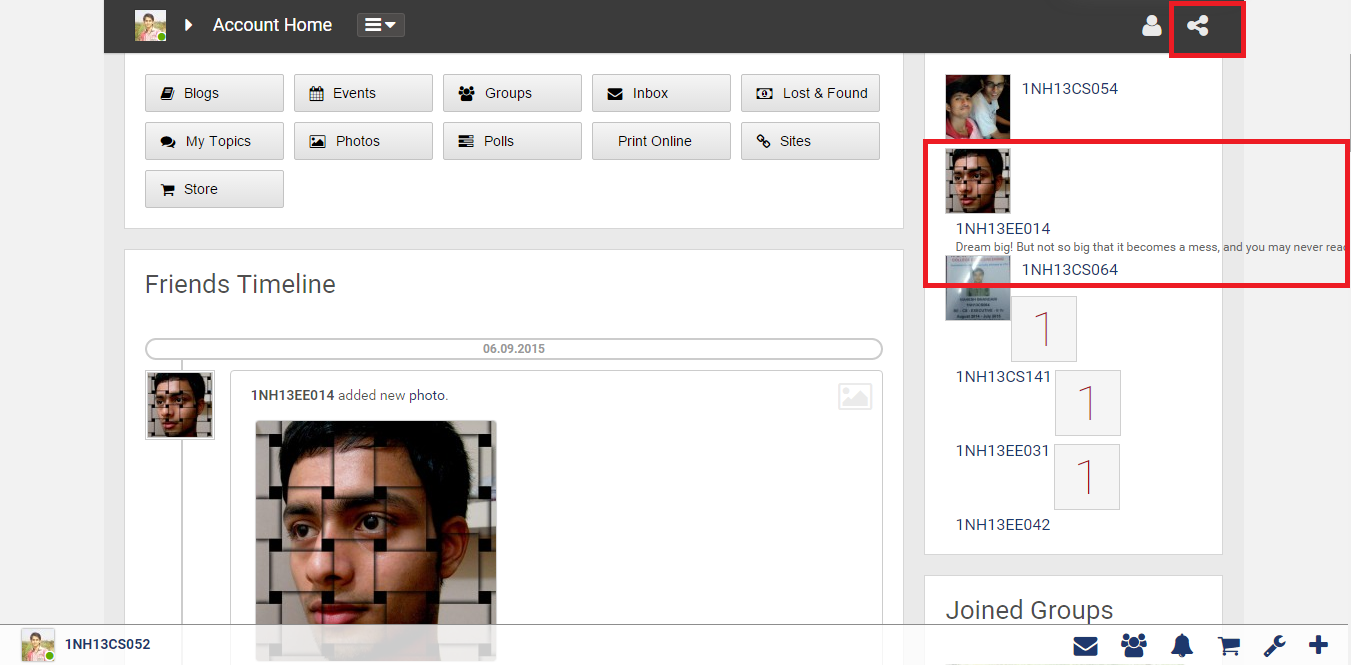Open the Blogs section

pos(214,93)
